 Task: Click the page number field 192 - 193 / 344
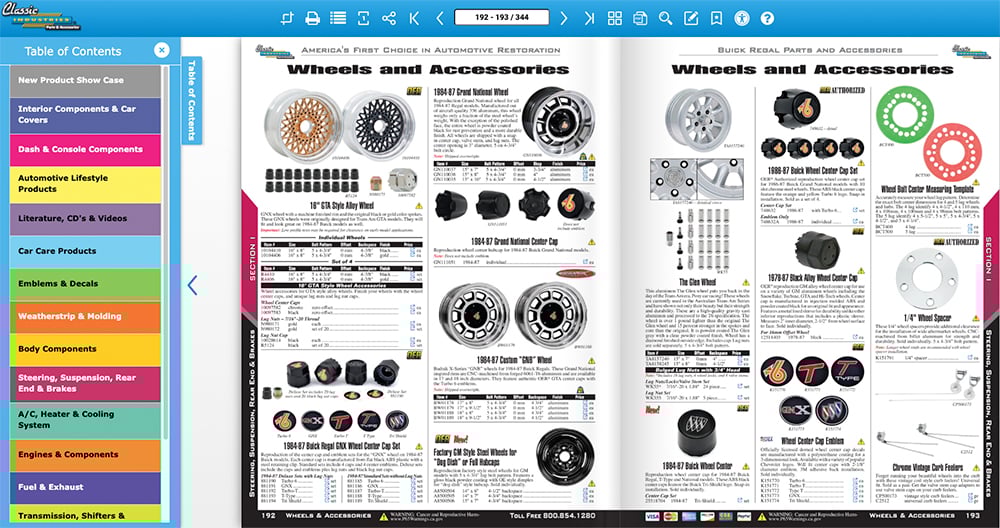(502, 17)
